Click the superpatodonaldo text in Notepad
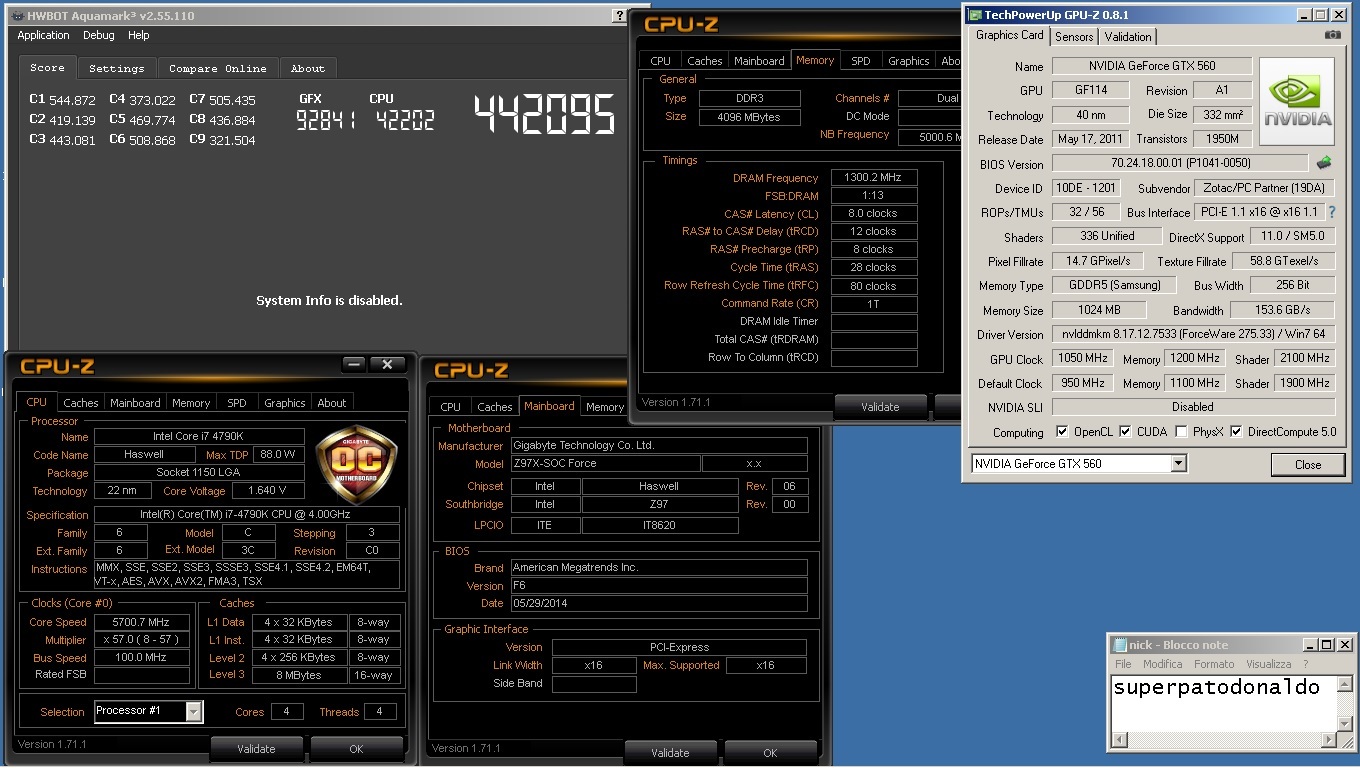This screenshot has height=768, width=1360. (x=1216, y=687)
